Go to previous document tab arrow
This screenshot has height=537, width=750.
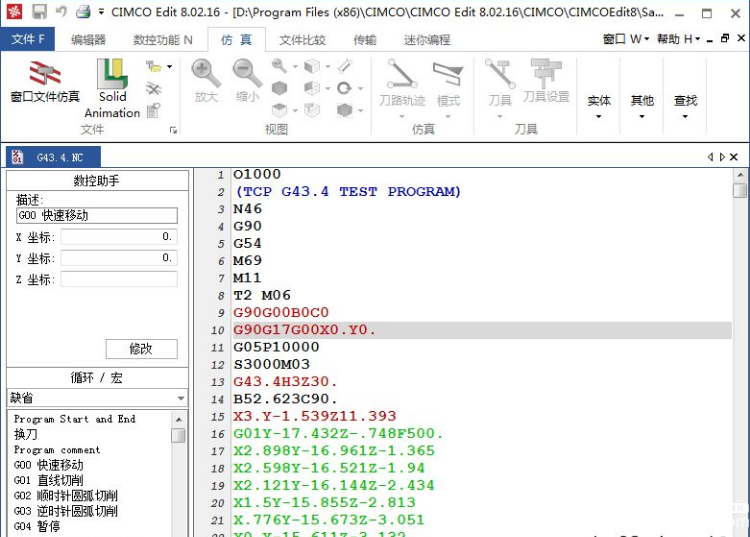tap(710, 157)
